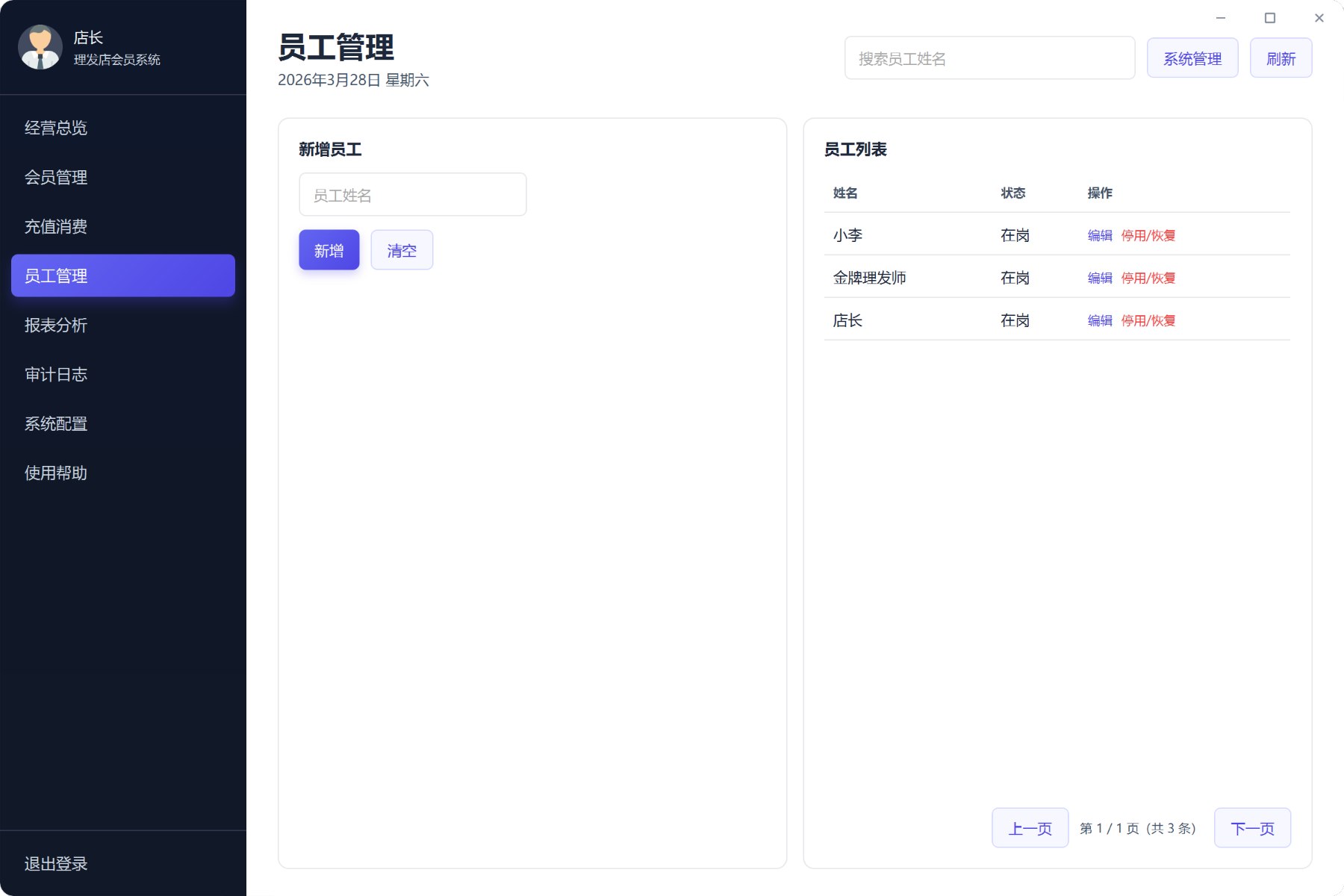
Task: Click 退出登录 at sidebar bottom
Action: point(56,864)
